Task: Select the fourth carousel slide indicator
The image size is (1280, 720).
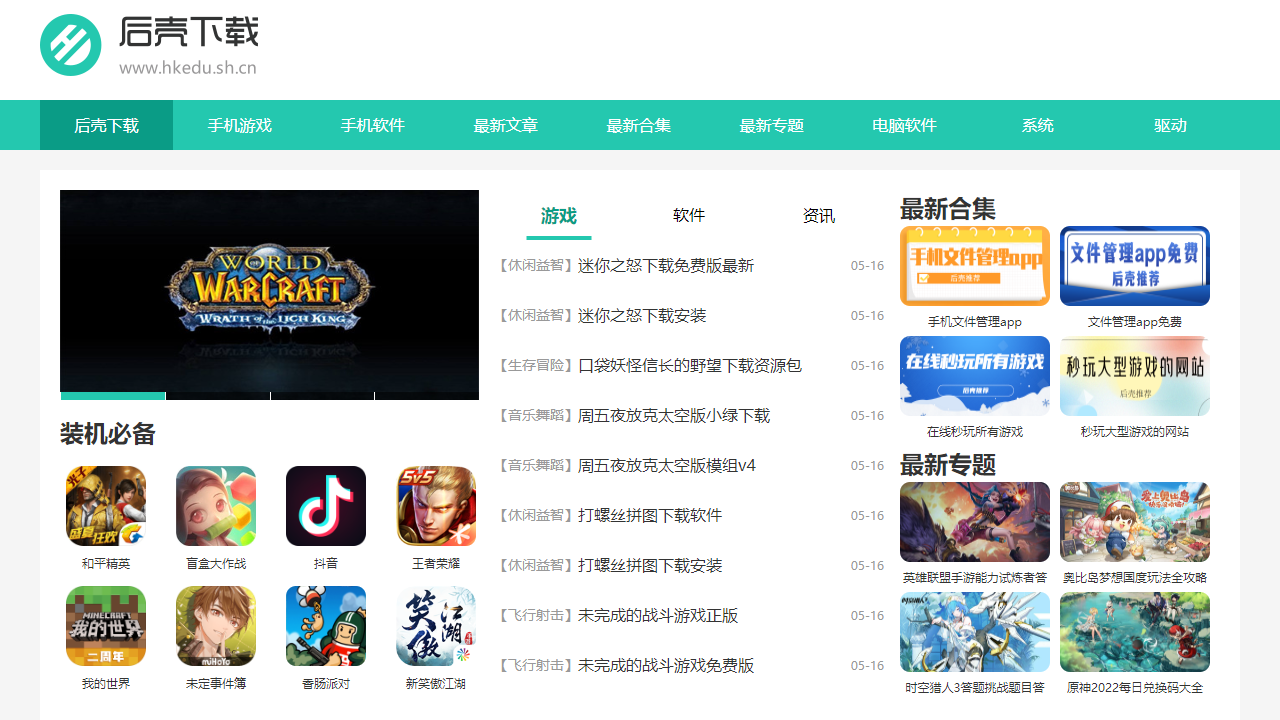Action: point(427,396)
